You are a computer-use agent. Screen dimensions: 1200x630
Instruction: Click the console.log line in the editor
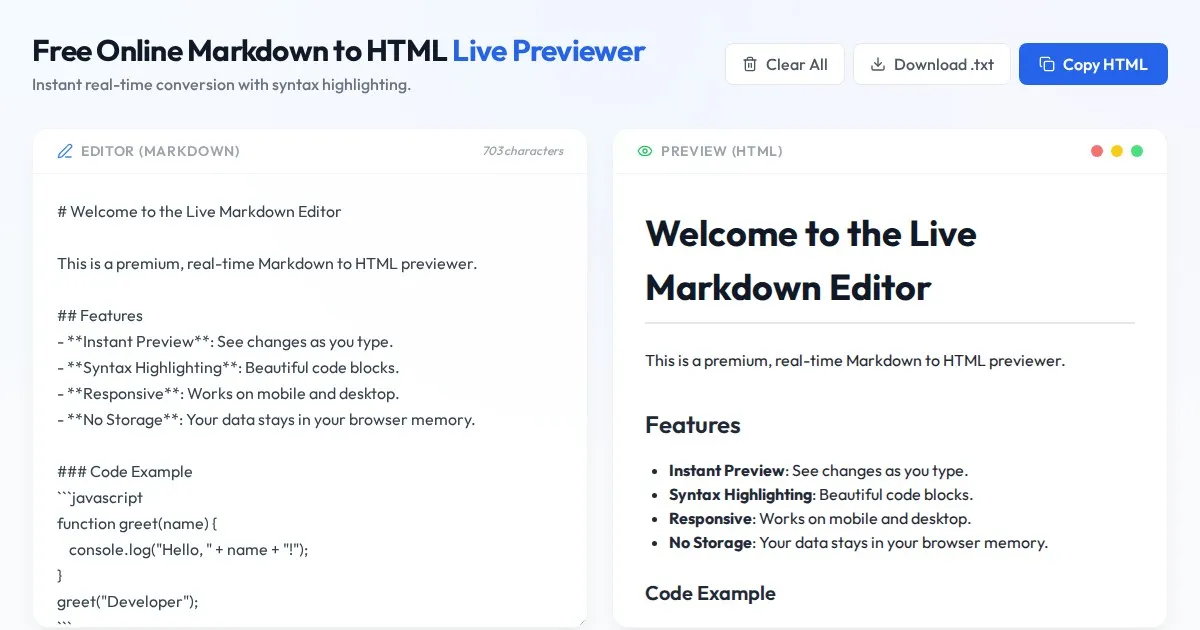[188, 550]
